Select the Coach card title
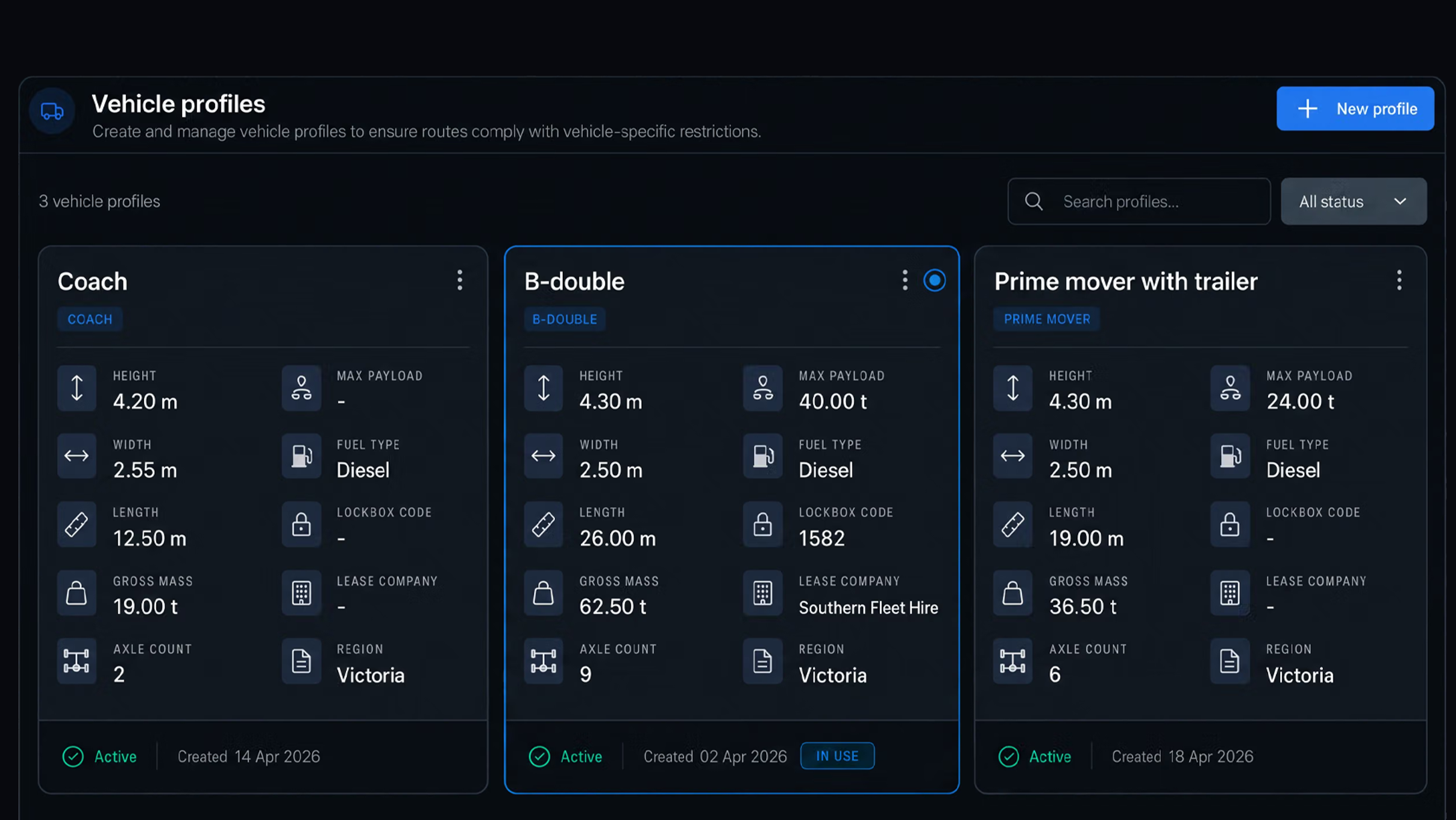This screenshot has width=1456, height=820. [x=93, y=282]
